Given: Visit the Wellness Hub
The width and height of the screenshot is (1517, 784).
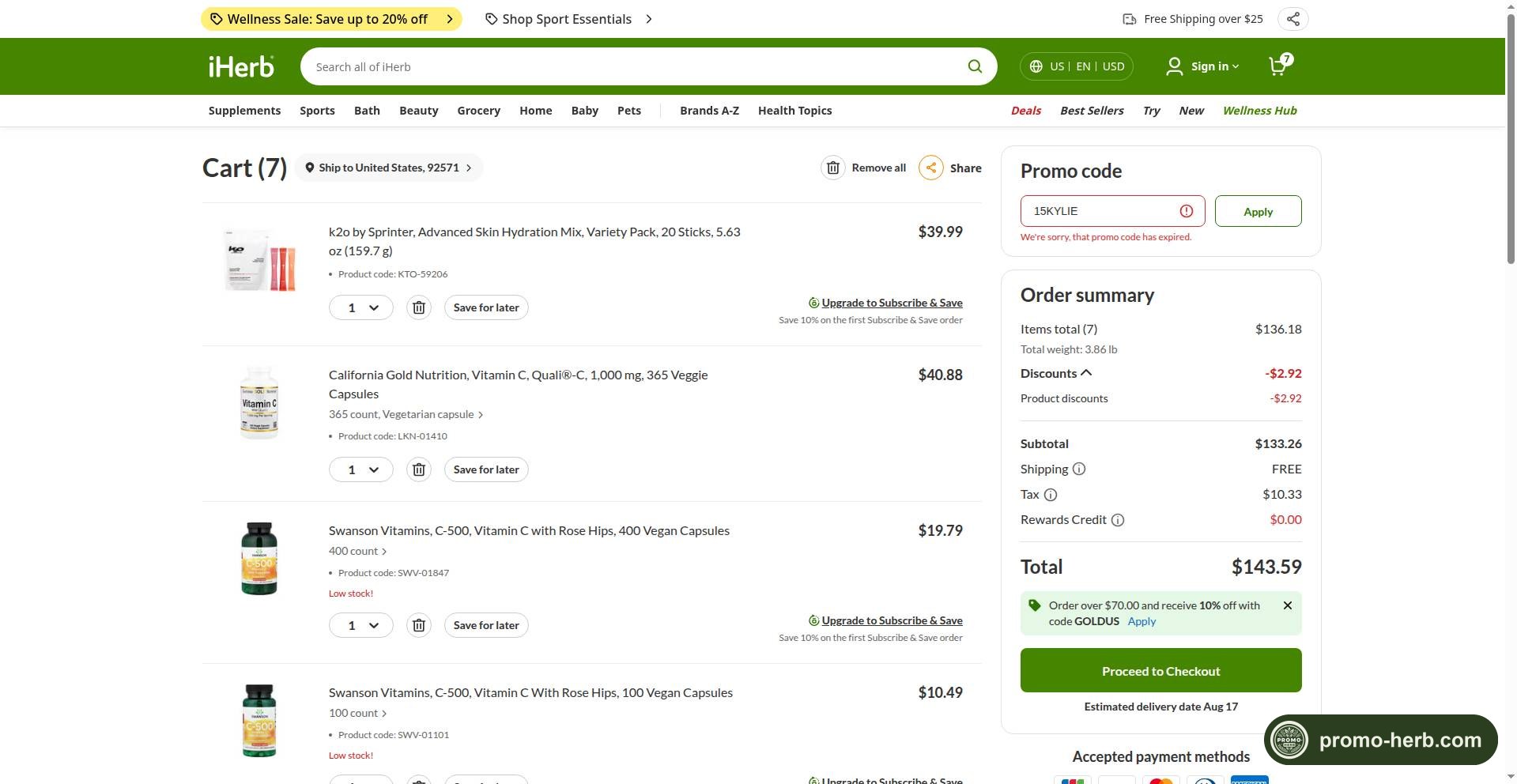Looking at the screenshot, I should (x=1260, y=111).
